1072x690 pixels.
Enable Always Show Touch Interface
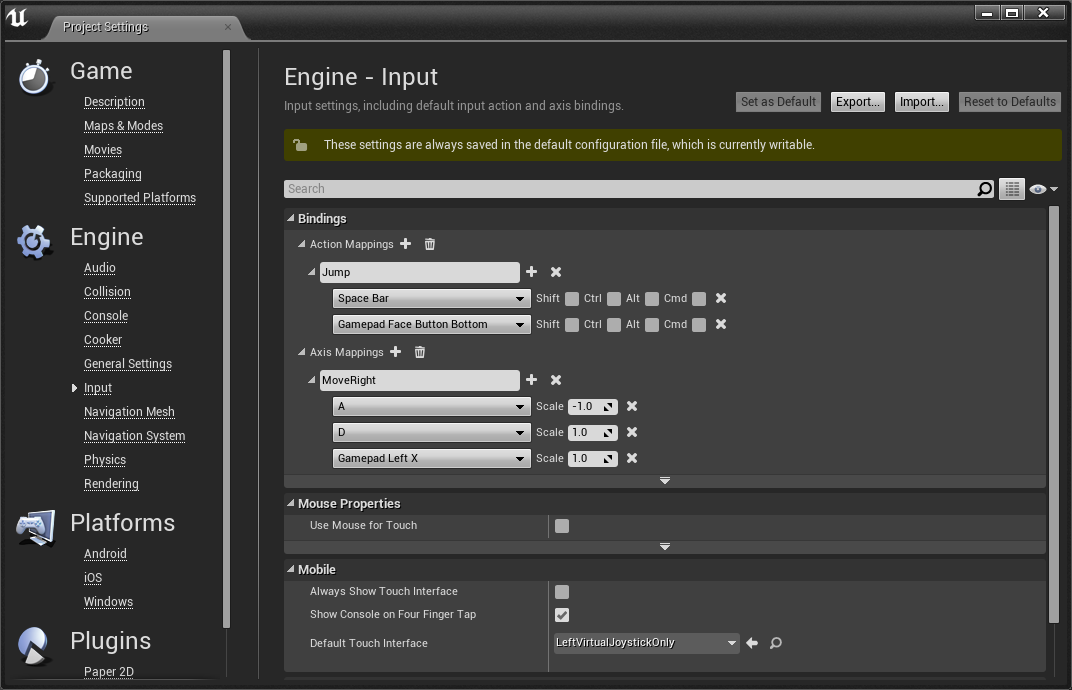(x=562, y=592)
